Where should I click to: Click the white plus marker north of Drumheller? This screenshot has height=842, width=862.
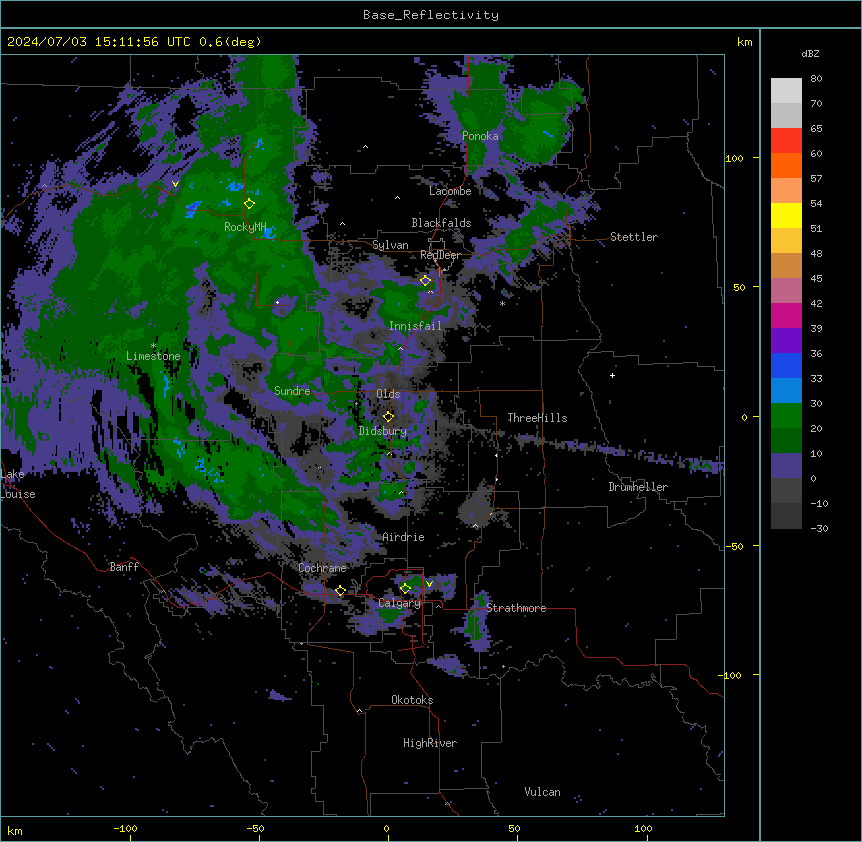(x=612, y=375)
